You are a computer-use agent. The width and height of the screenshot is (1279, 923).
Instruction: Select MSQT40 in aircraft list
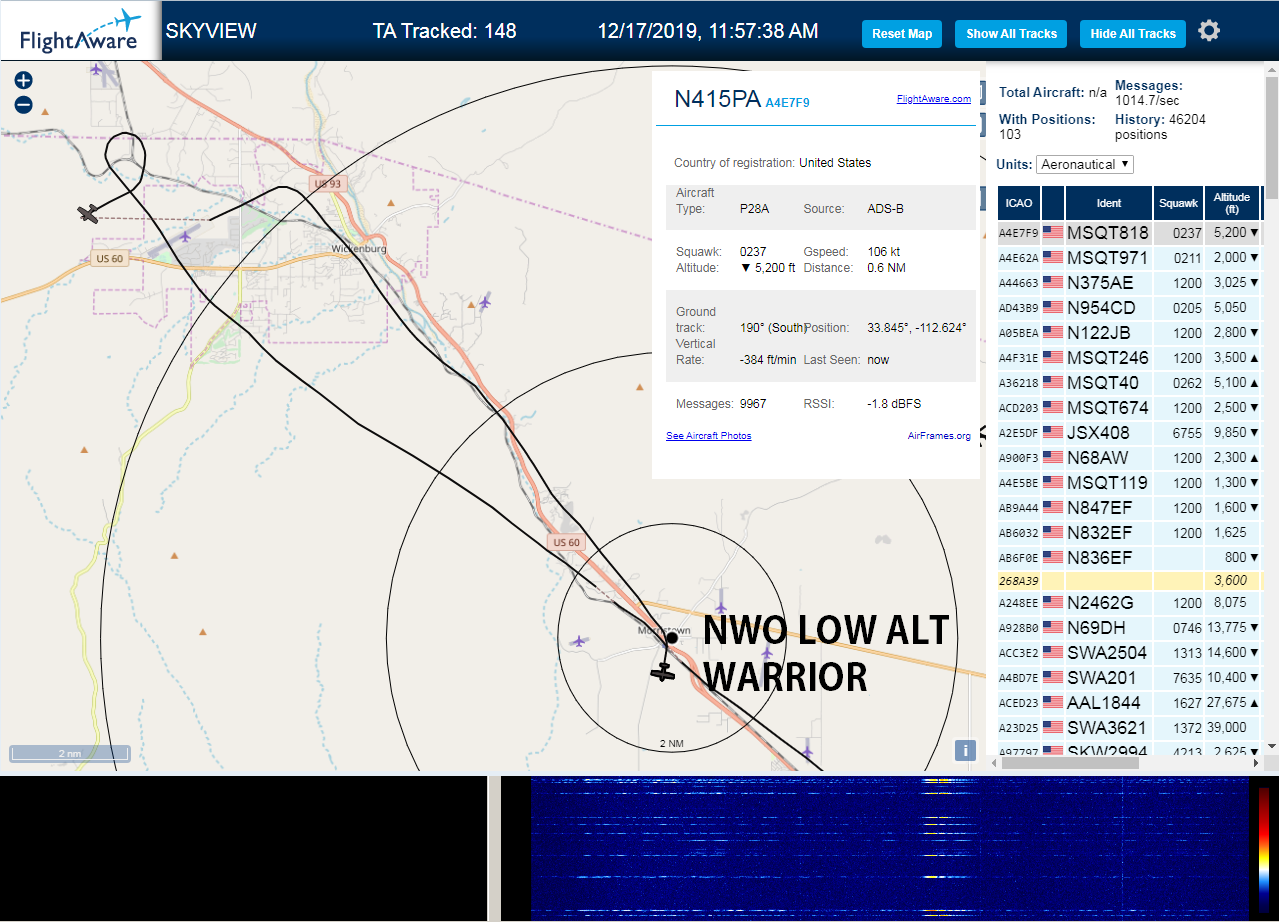1129,383
